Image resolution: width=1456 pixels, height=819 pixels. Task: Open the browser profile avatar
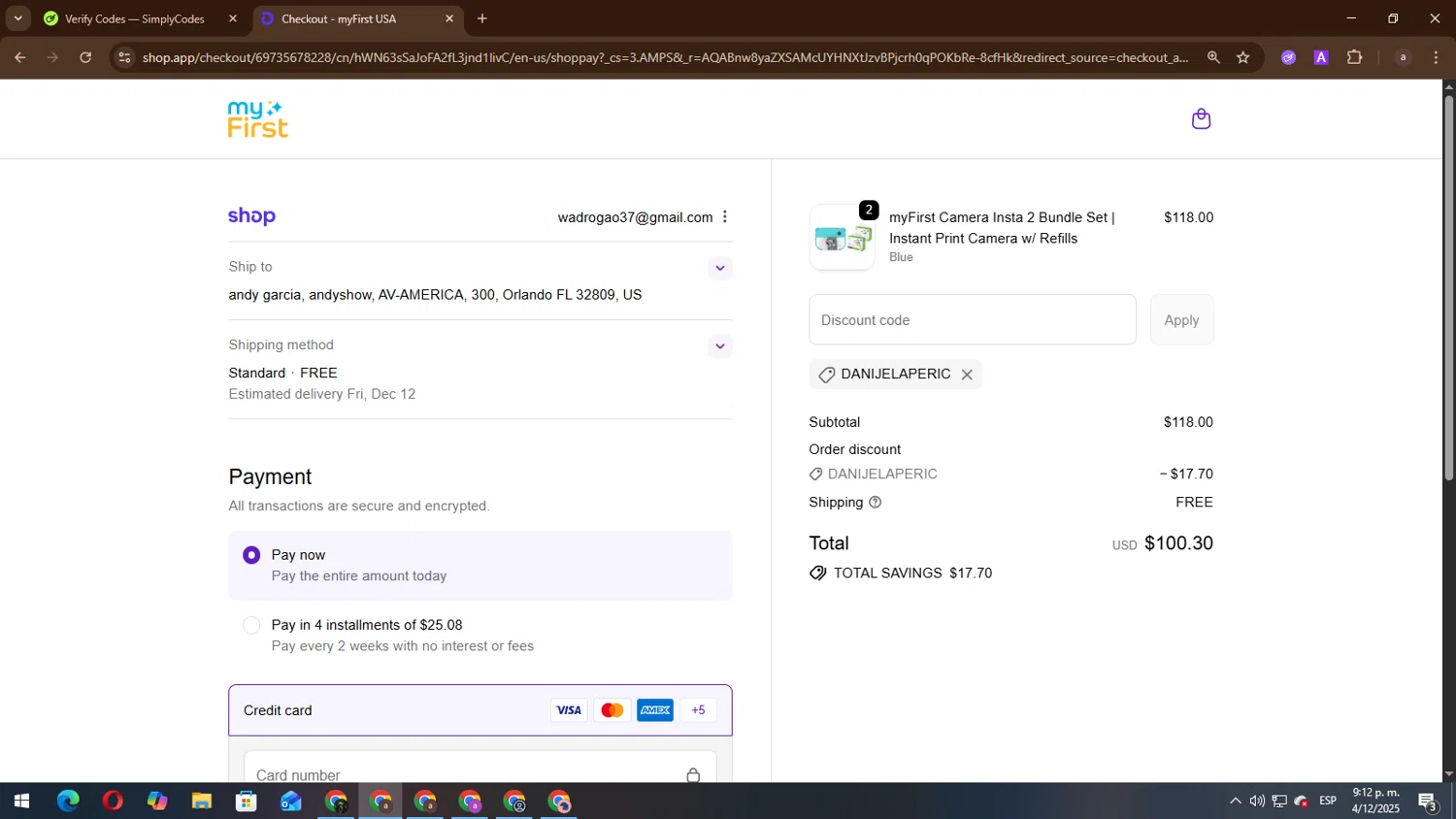coord(1403,57)
